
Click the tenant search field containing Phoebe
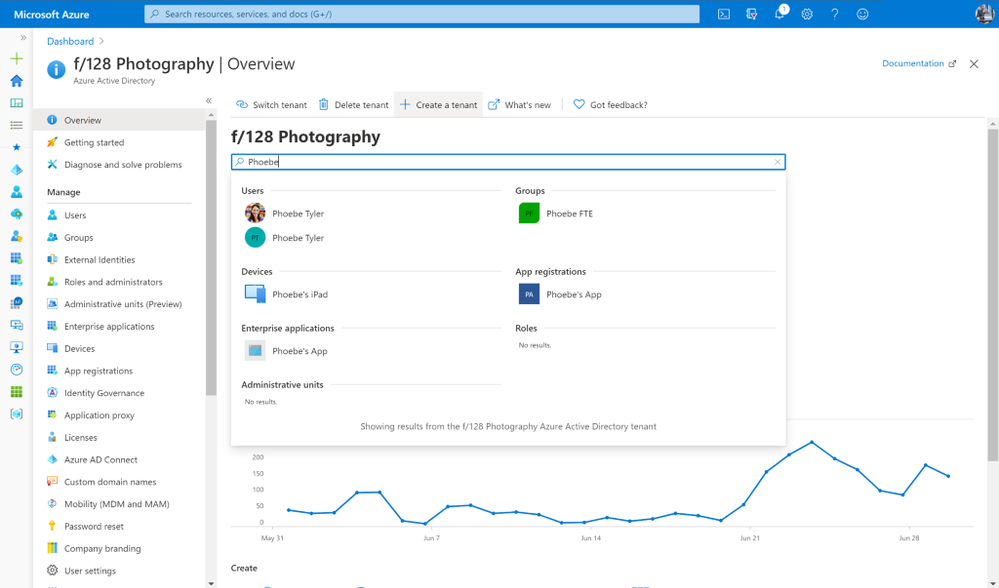click(508, 162)
